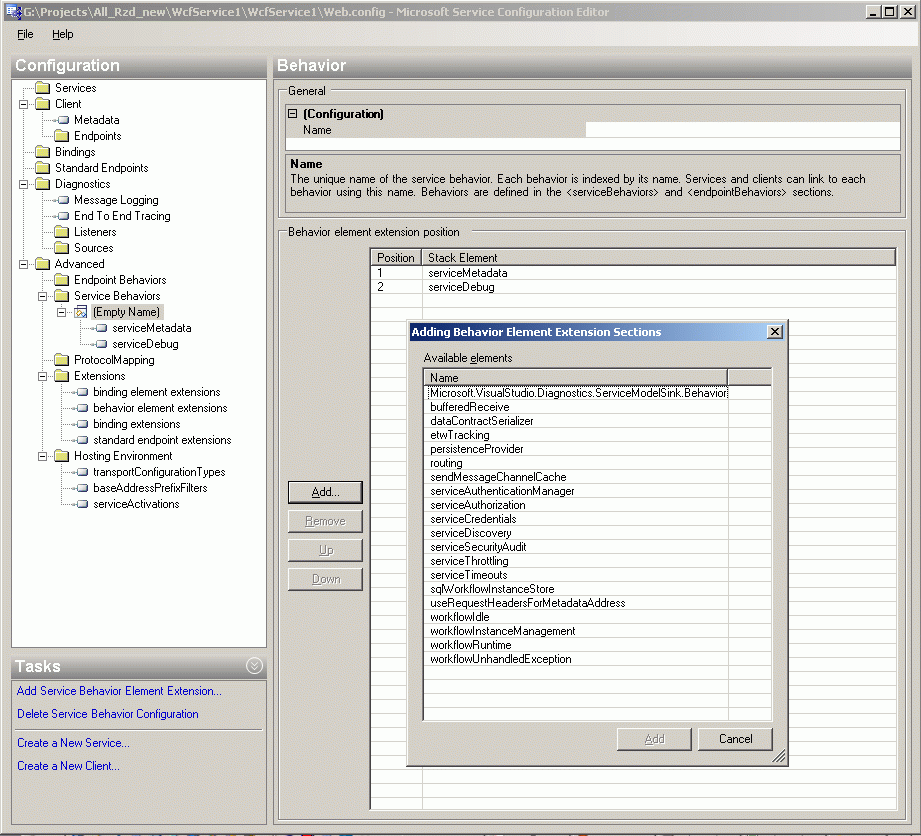Viewport: 921px width, 836px height.
Task: Click the Sources folder icon
Action: [x=62, y=248]
